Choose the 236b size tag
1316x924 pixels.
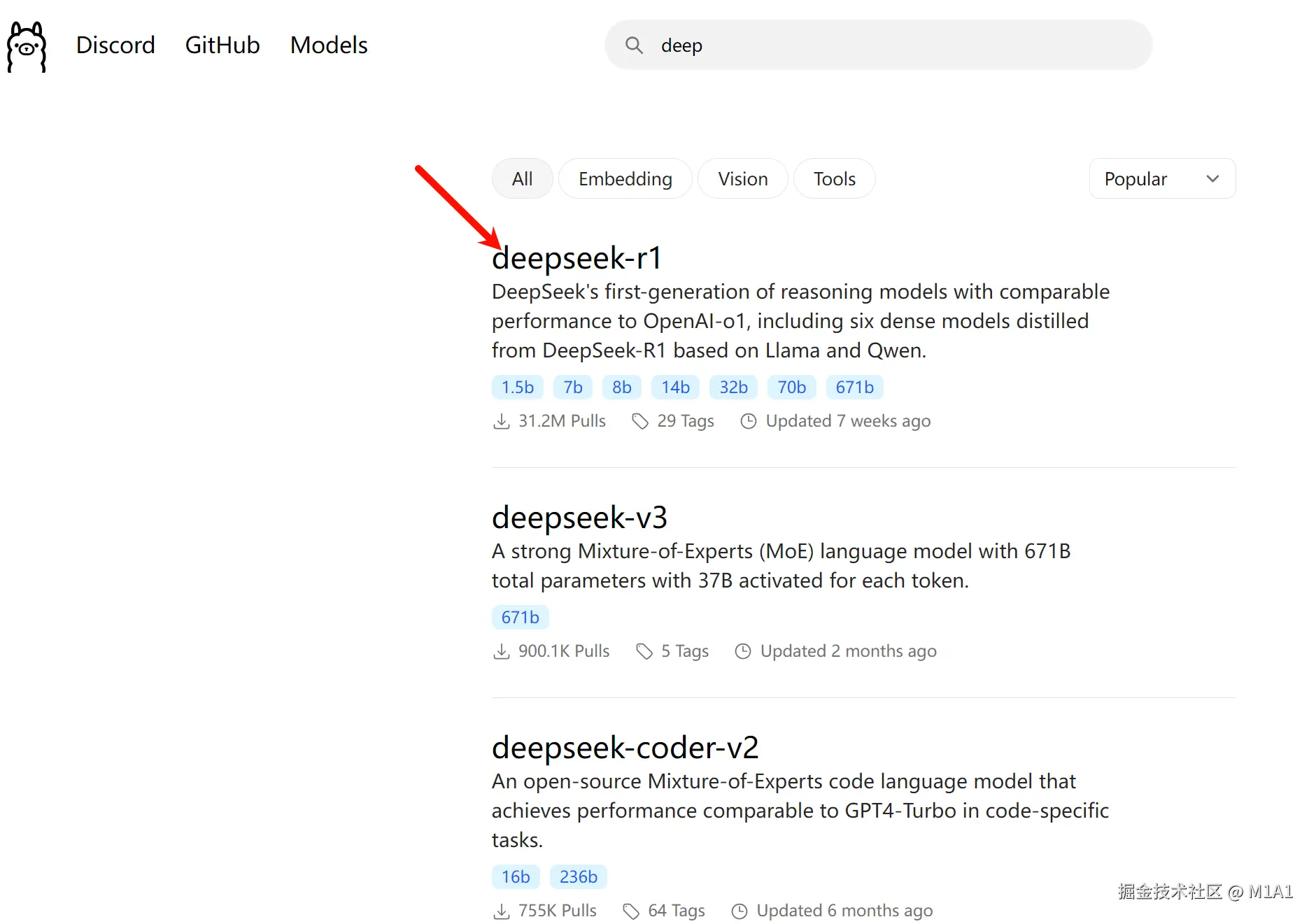[x=578, y=876]
